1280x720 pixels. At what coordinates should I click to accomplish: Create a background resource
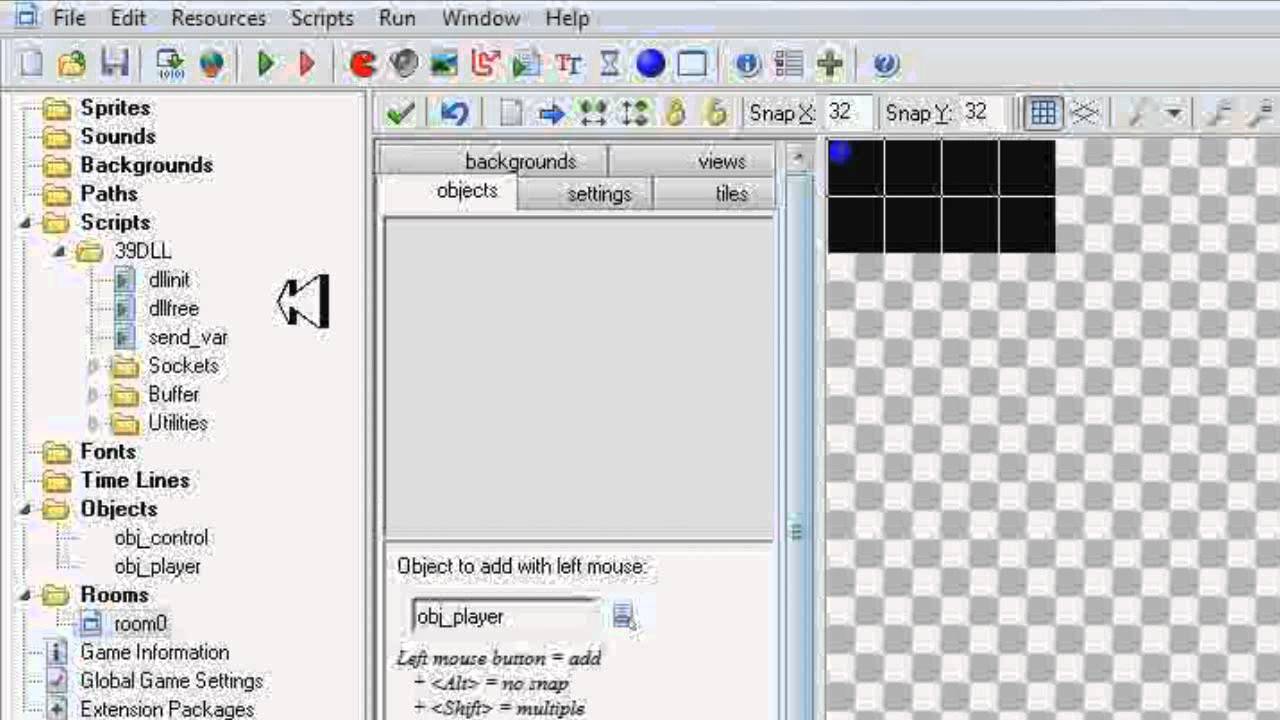coord(444,64)
